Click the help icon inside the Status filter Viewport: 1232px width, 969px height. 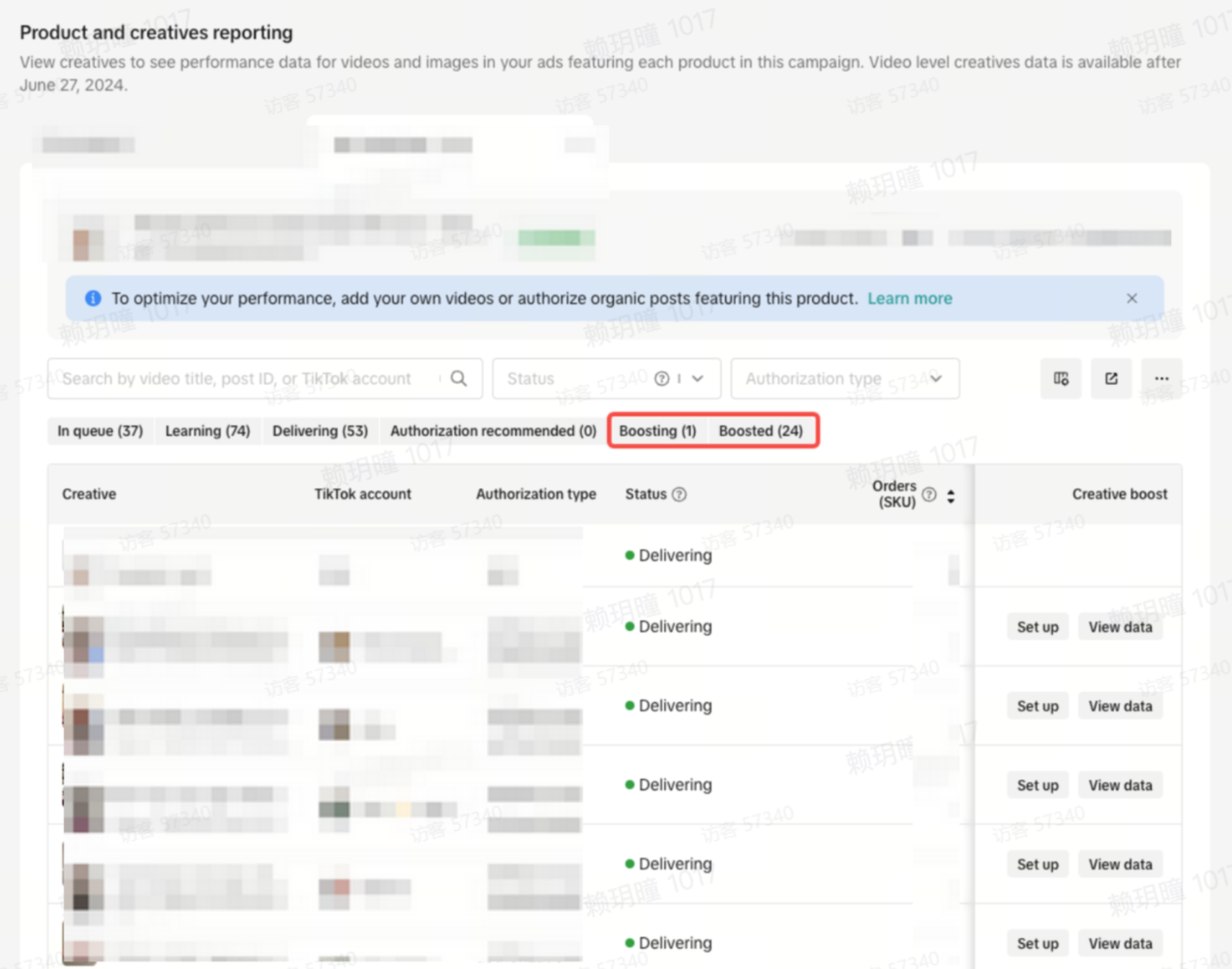click(662, 378)
